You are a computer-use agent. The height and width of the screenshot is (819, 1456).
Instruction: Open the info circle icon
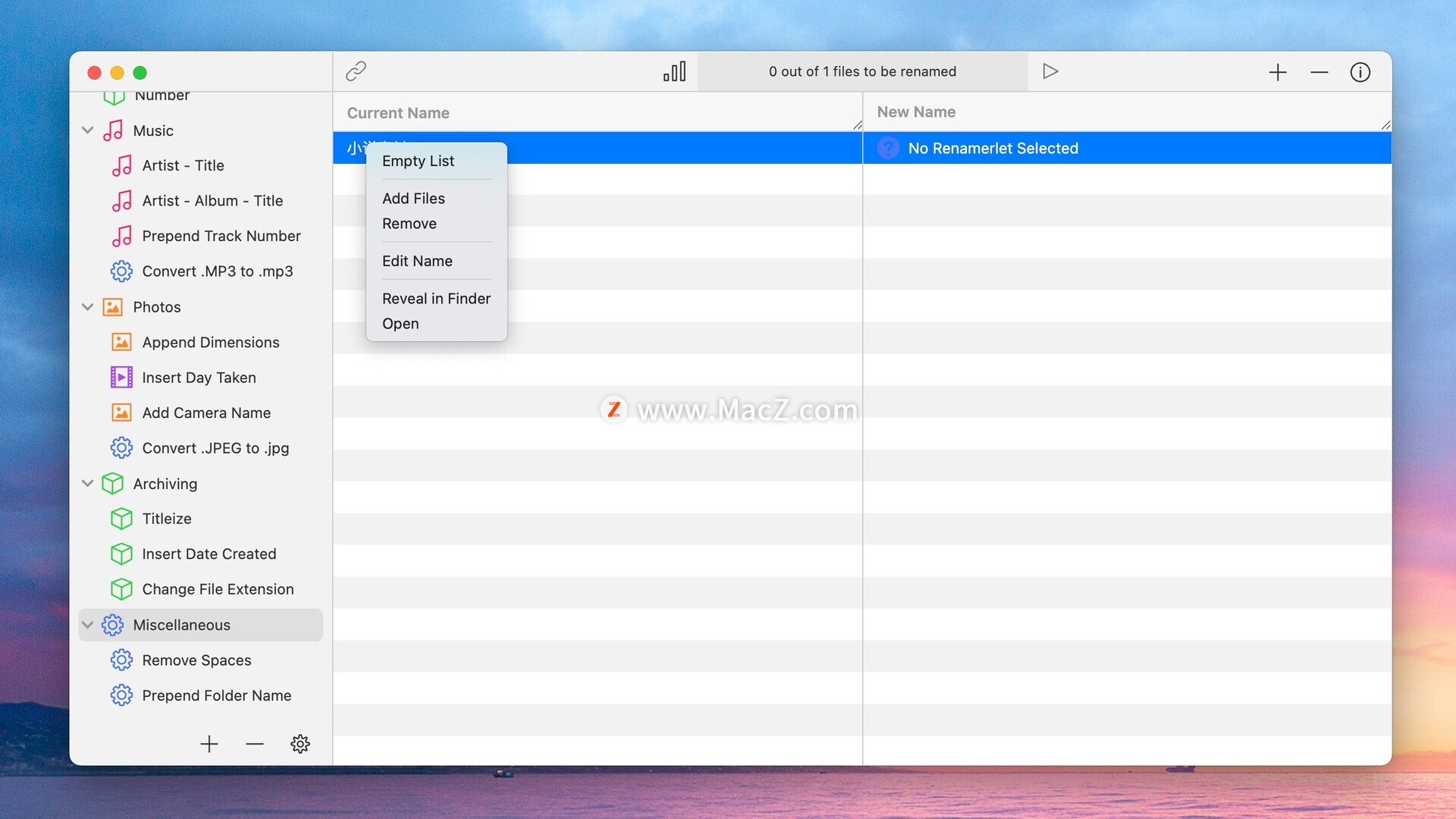click(x=1360, y=72)
